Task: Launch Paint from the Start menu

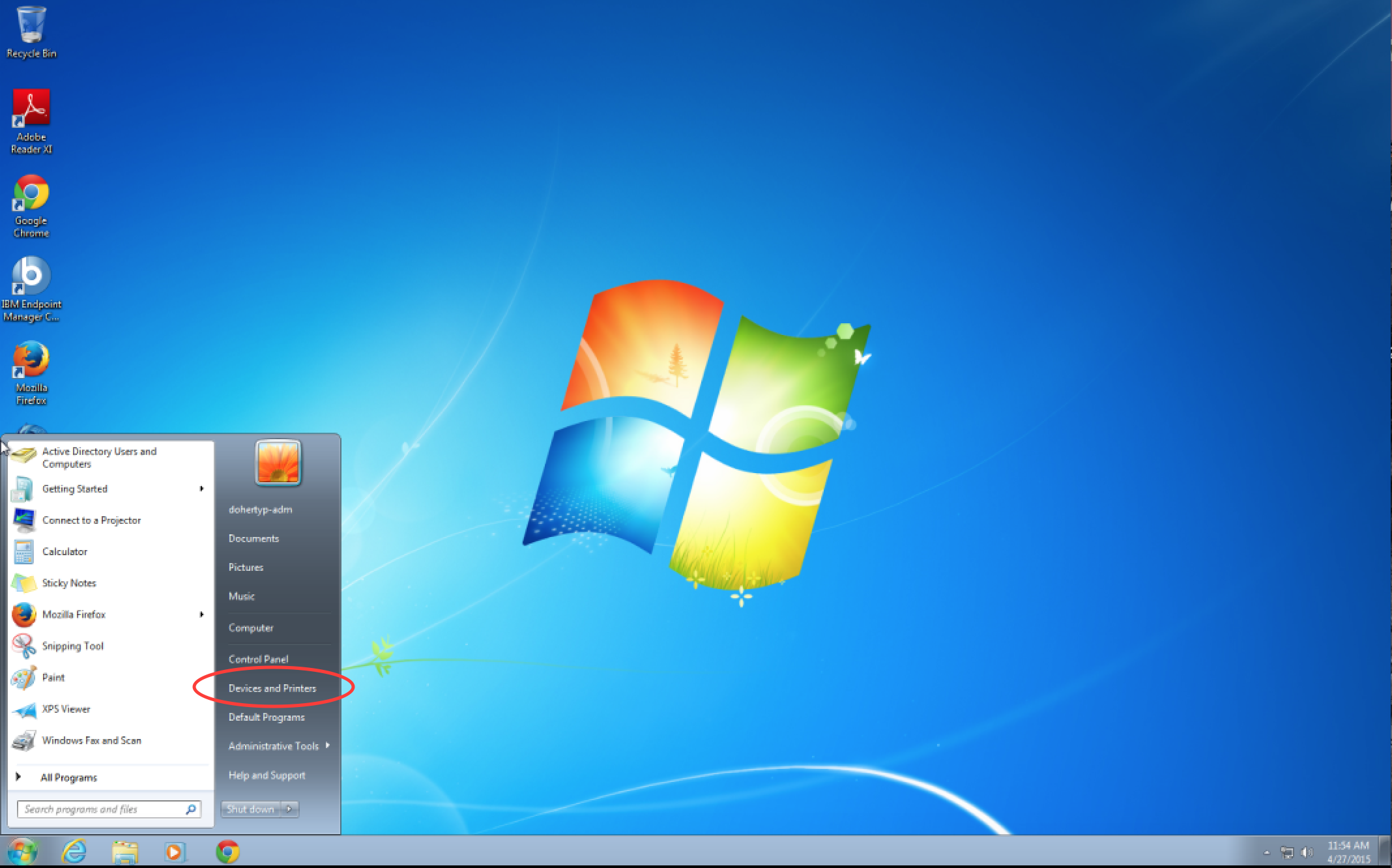Action: [x=52, y=677]
